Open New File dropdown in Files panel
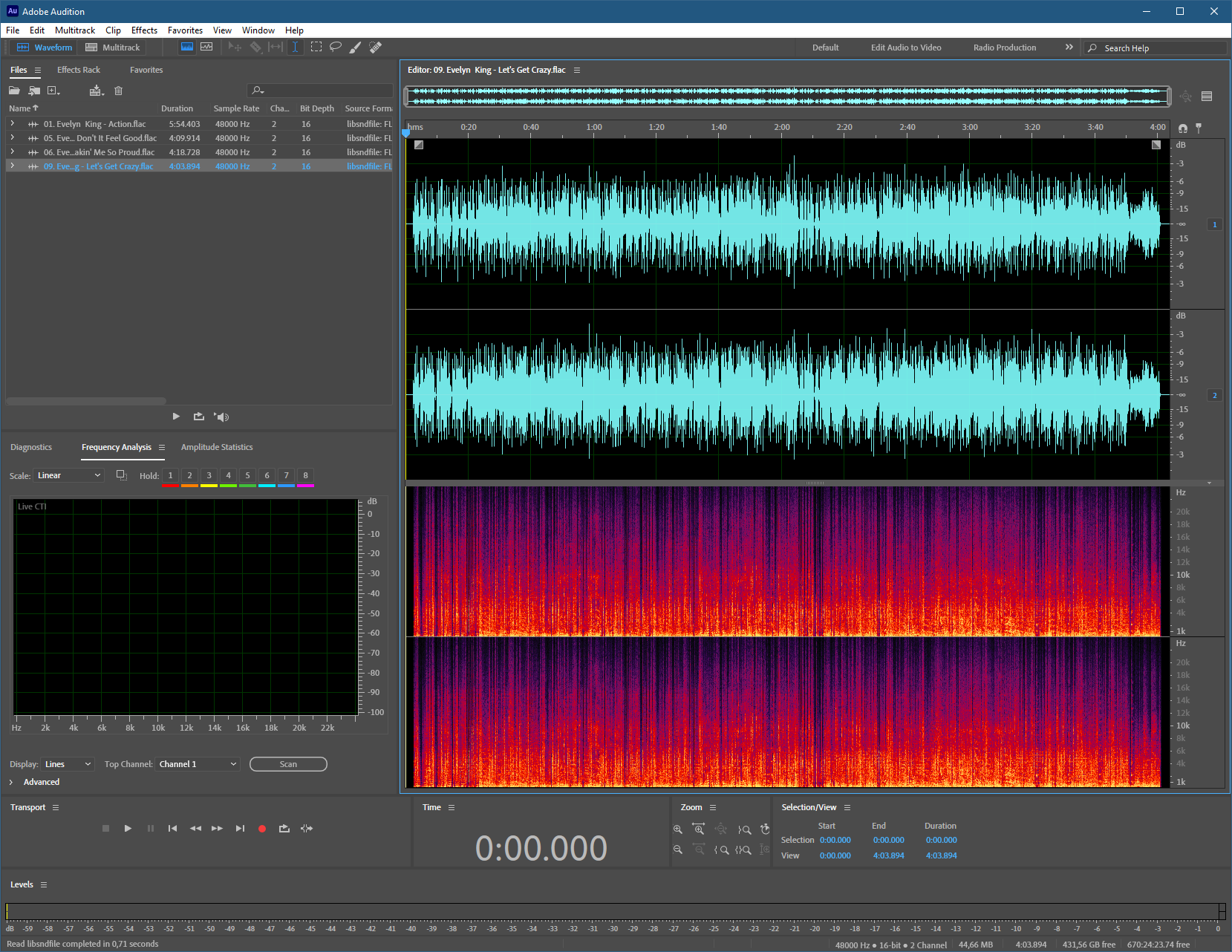Screen dimensions: 1232x952 [x=53, y=91]
